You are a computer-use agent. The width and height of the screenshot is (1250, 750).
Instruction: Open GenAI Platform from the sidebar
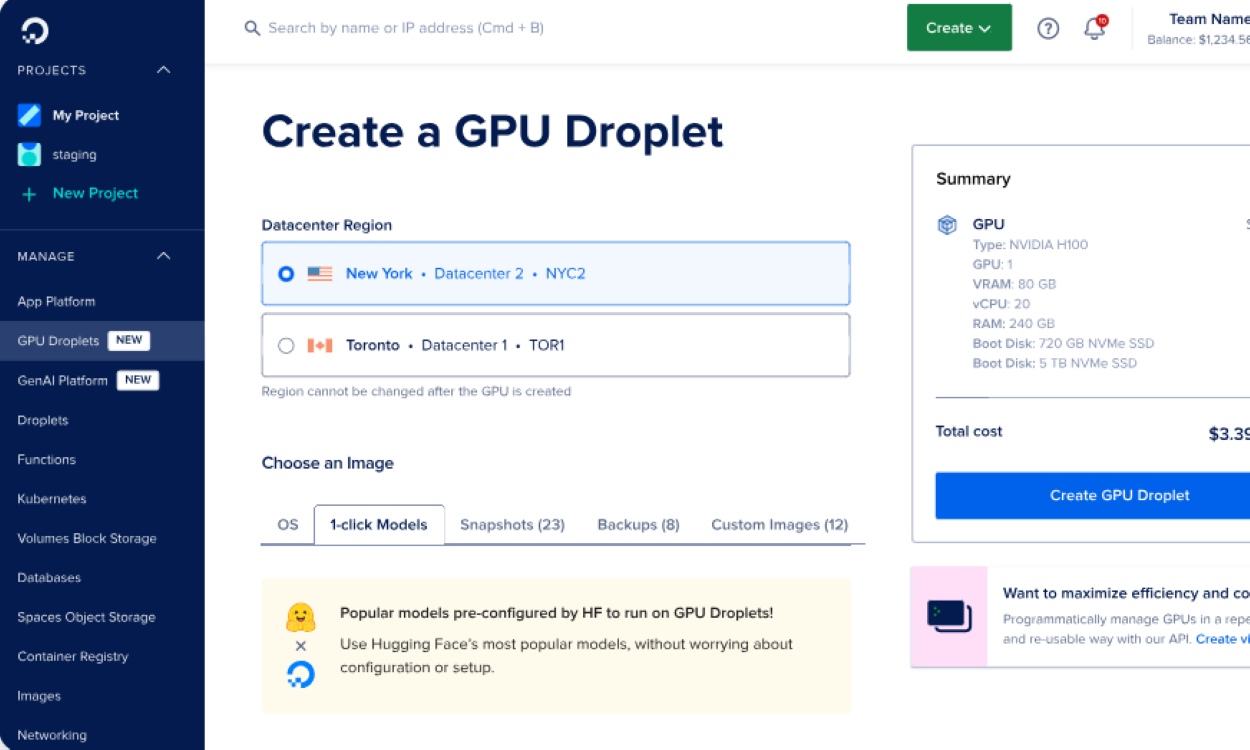pos(62,380)
